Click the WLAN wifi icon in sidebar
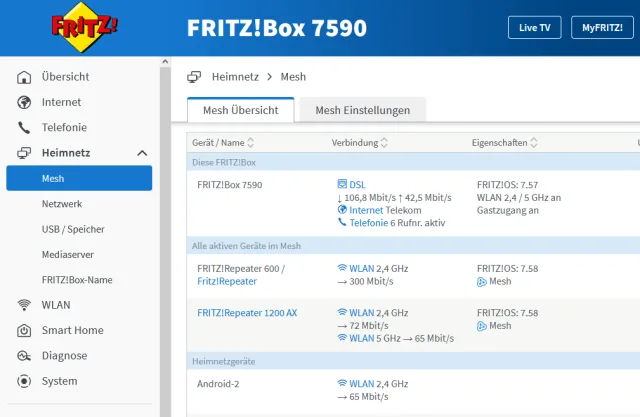 (24, 305)
